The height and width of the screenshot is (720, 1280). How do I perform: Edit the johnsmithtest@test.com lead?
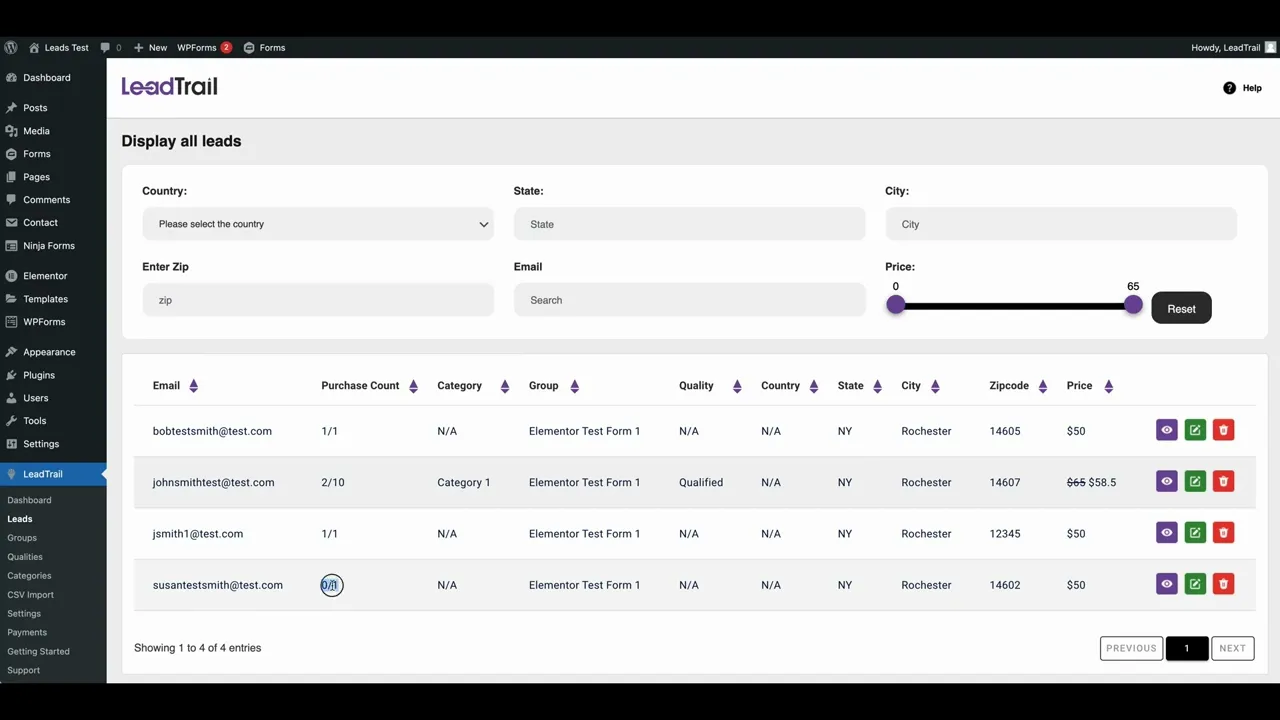click(1195, 481)
